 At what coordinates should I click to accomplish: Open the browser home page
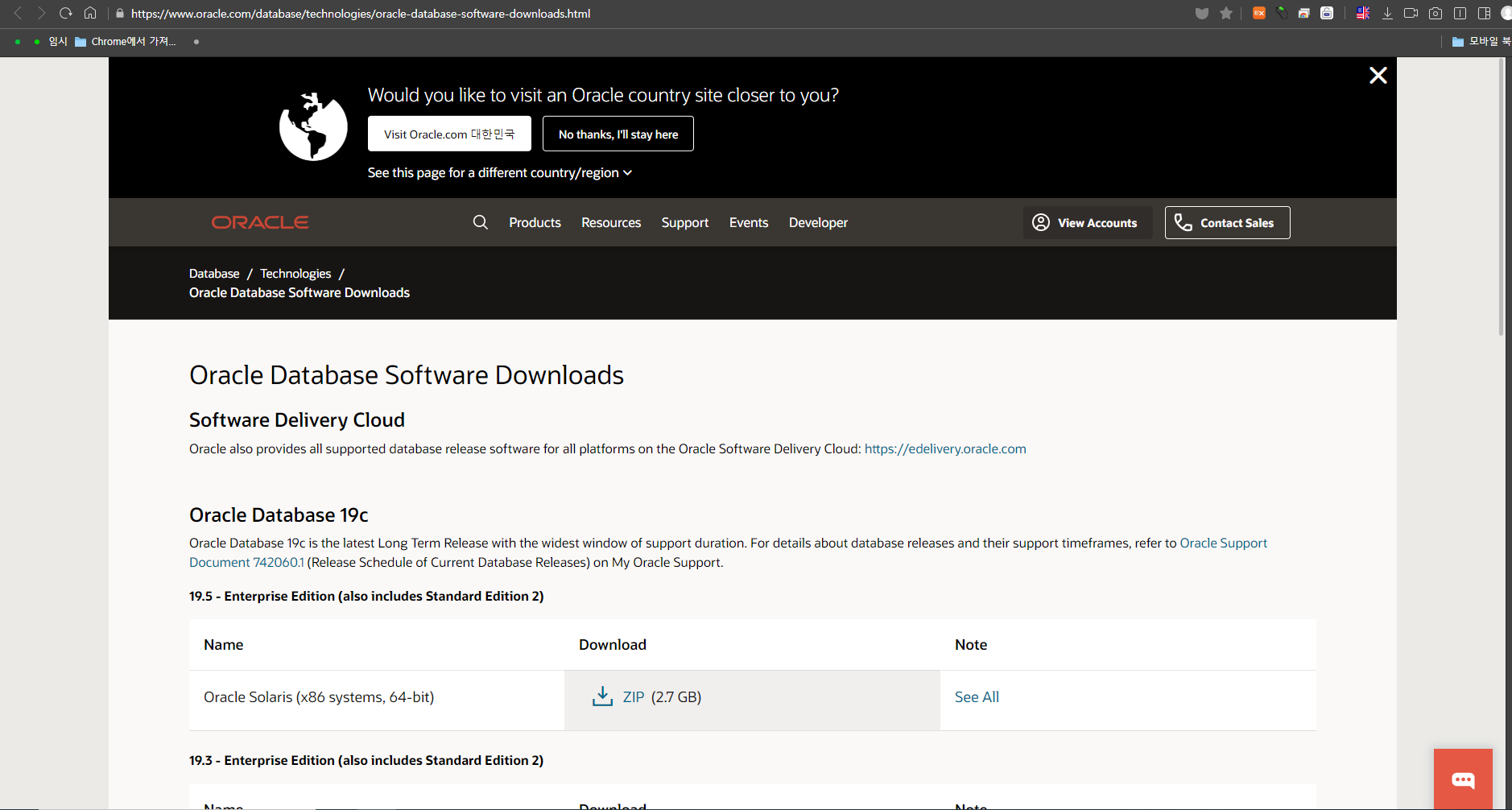point(90,13)
